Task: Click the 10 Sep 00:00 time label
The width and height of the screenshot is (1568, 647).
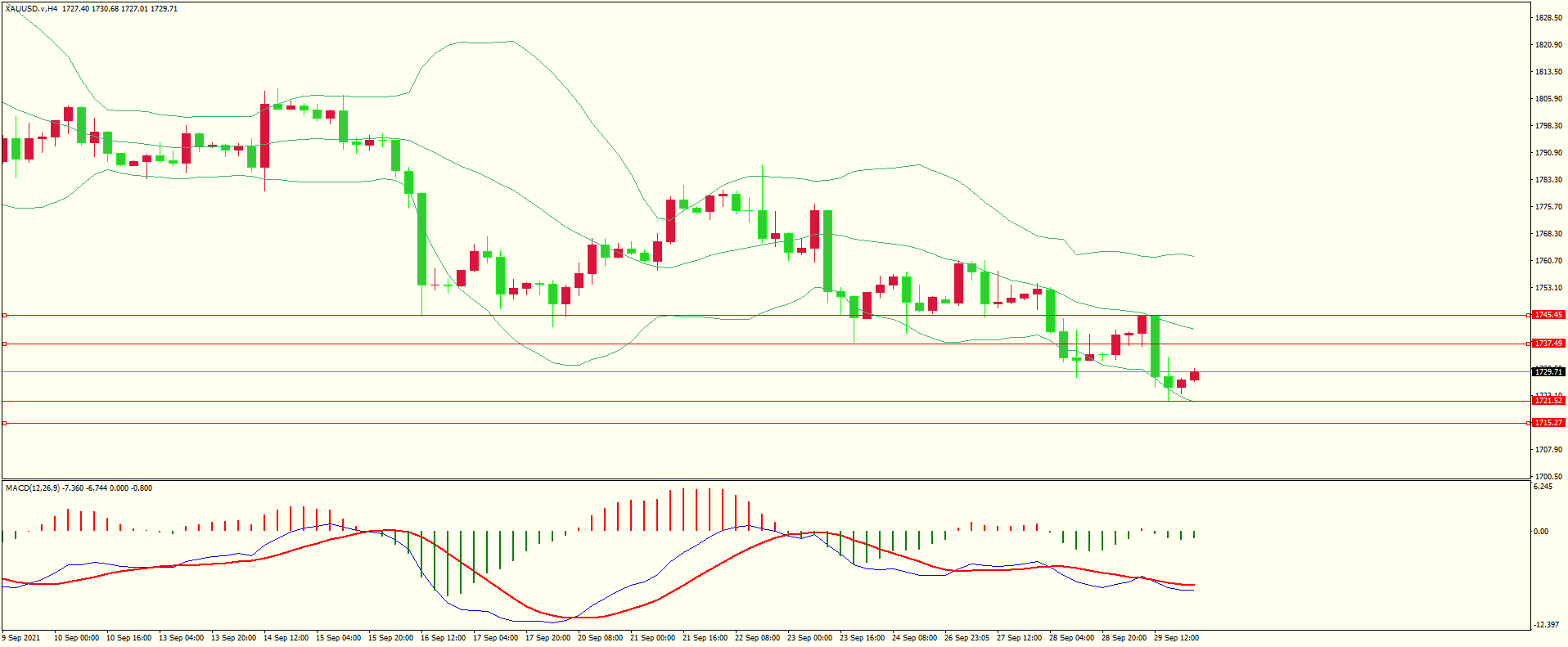Action: point(76,638)
